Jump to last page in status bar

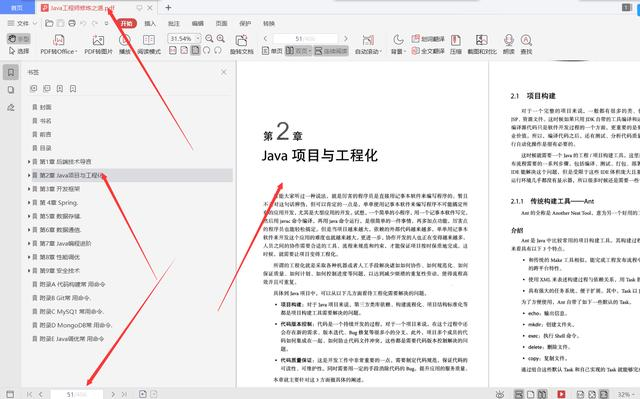tap(124, 394)
